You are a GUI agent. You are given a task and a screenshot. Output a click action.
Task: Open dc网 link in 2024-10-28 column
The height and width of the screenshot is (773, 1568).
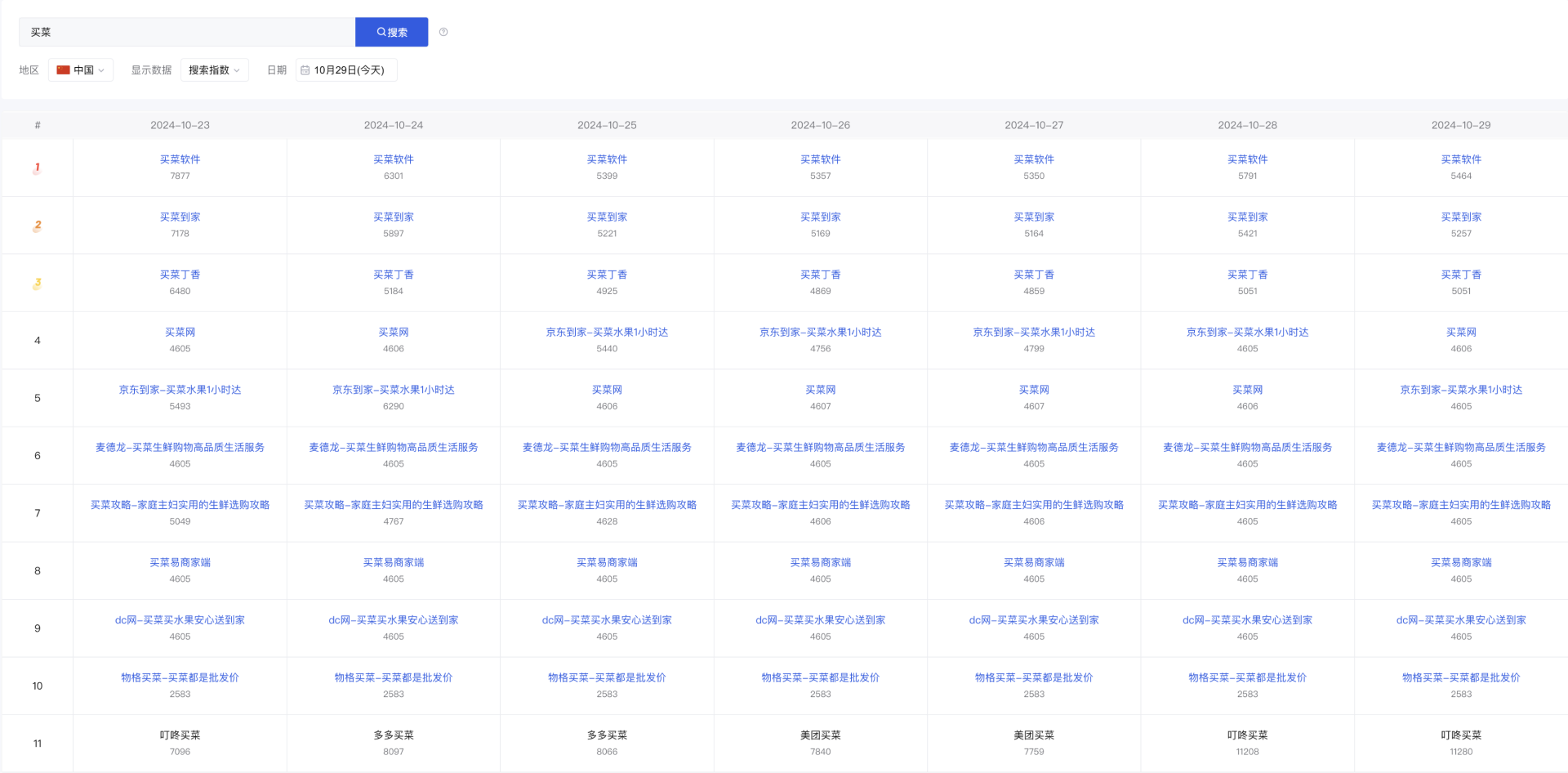[1248, 620]
